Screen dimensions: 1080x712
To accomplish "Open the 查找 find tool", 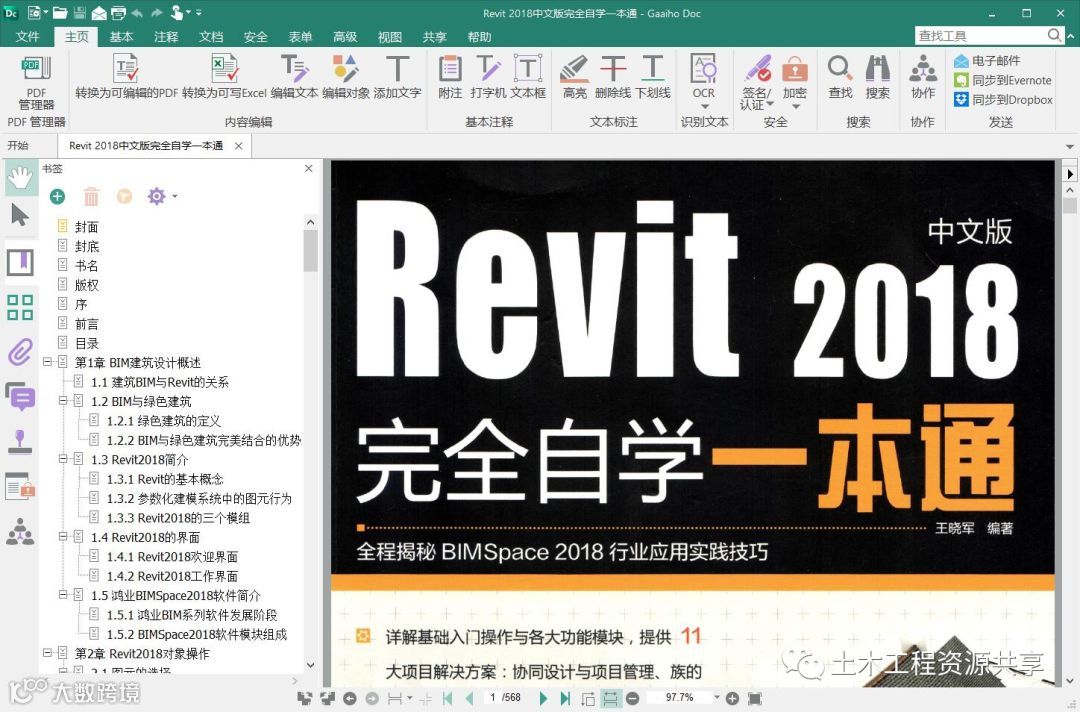I will click(x=840, y=77).
